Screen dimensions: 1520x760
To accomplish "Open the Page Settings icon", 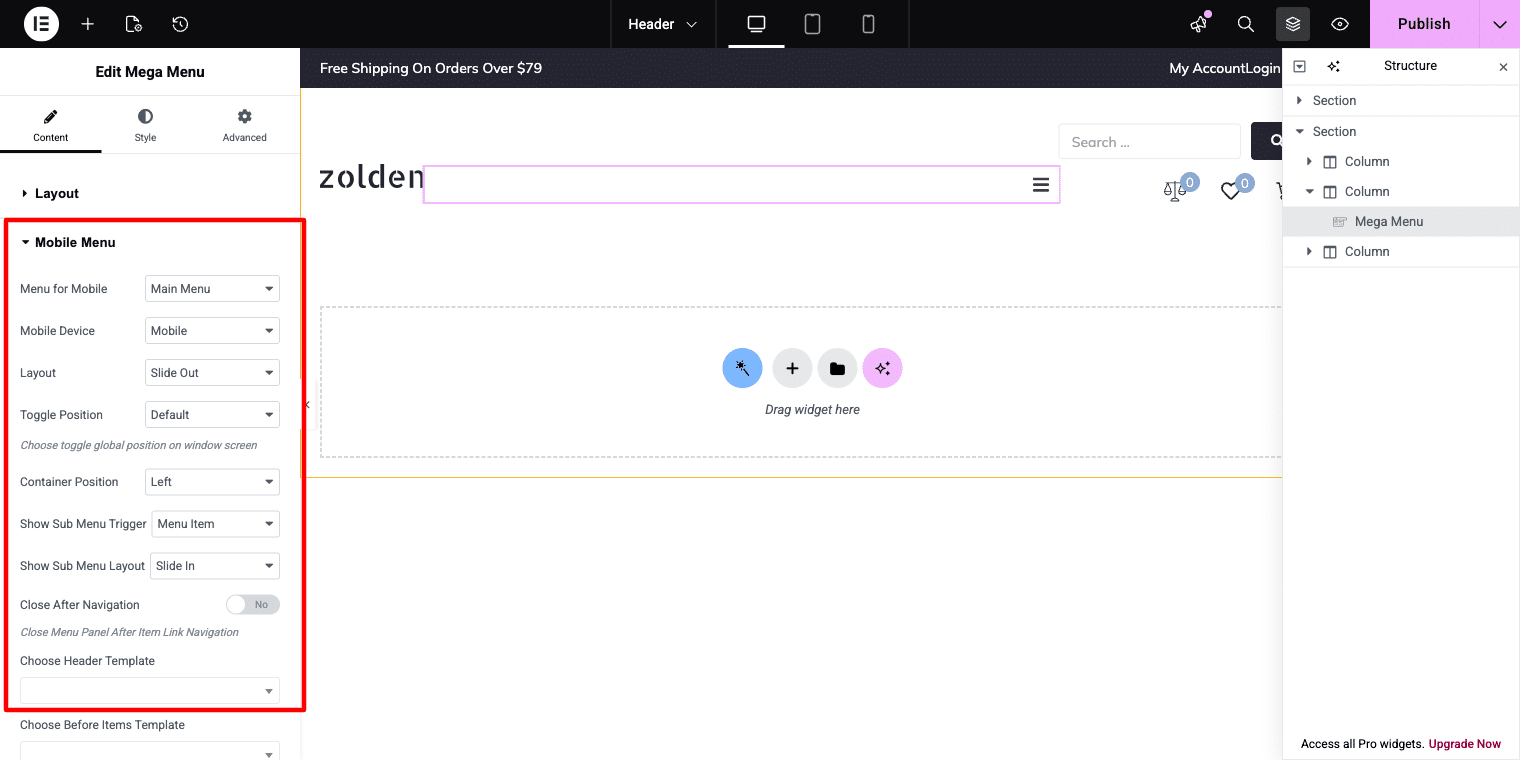I will coord(133,23).
